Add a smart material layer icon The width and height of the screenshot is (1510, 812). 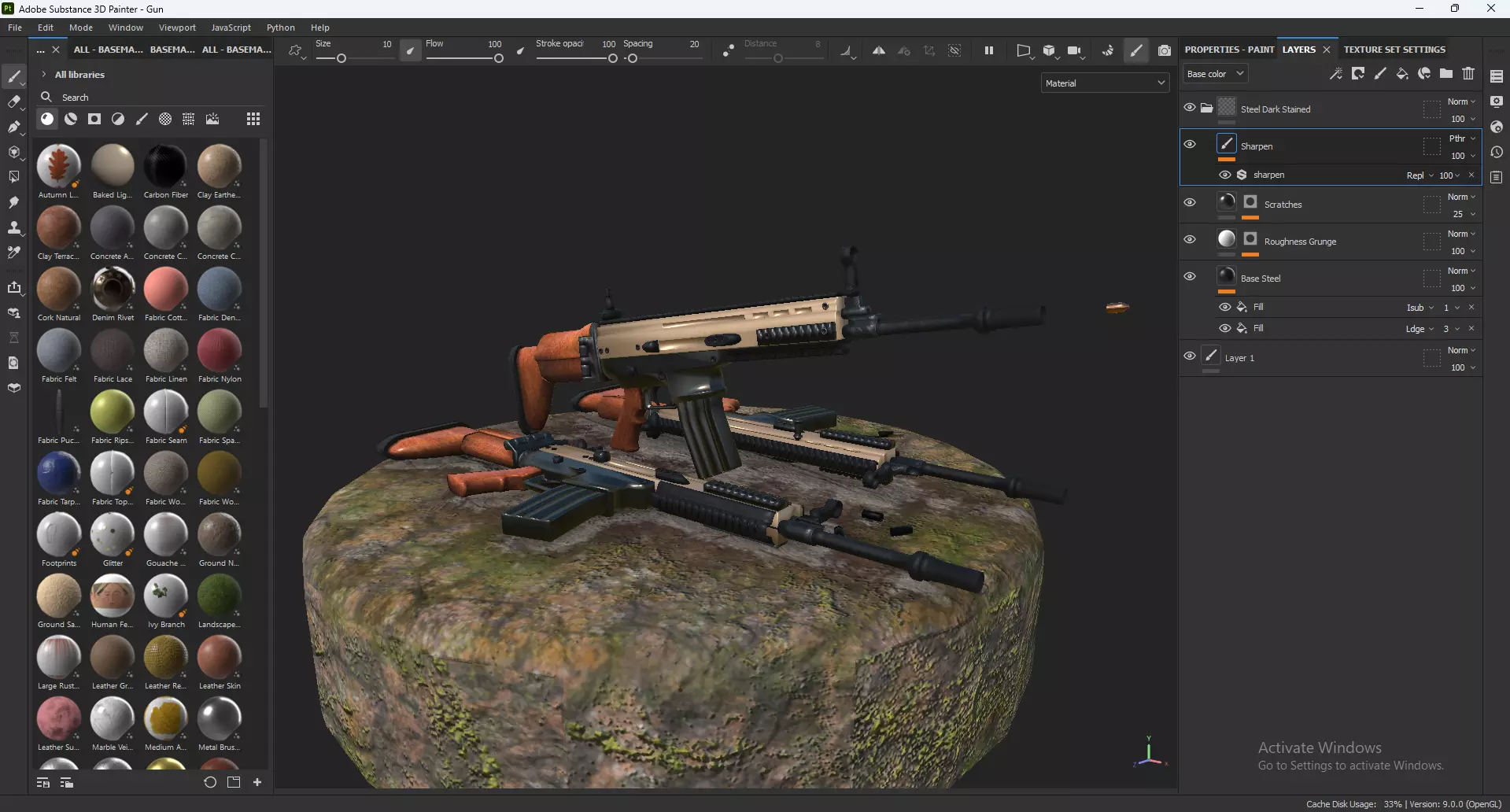[1424, 73]
